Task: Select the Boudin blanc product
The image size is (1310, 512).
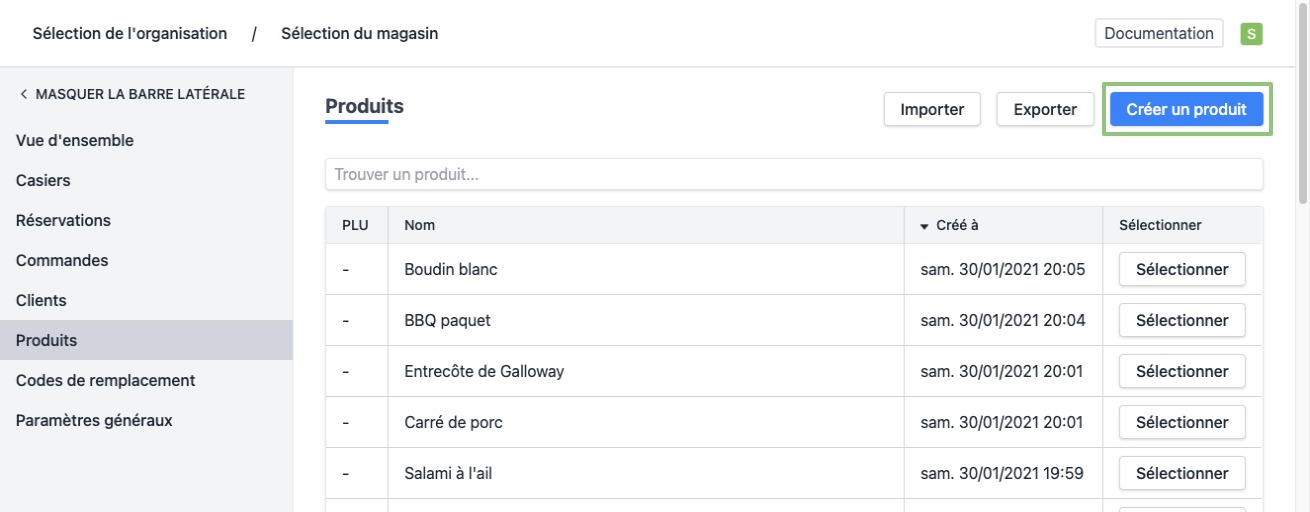Action: [x=1181, y=269]
